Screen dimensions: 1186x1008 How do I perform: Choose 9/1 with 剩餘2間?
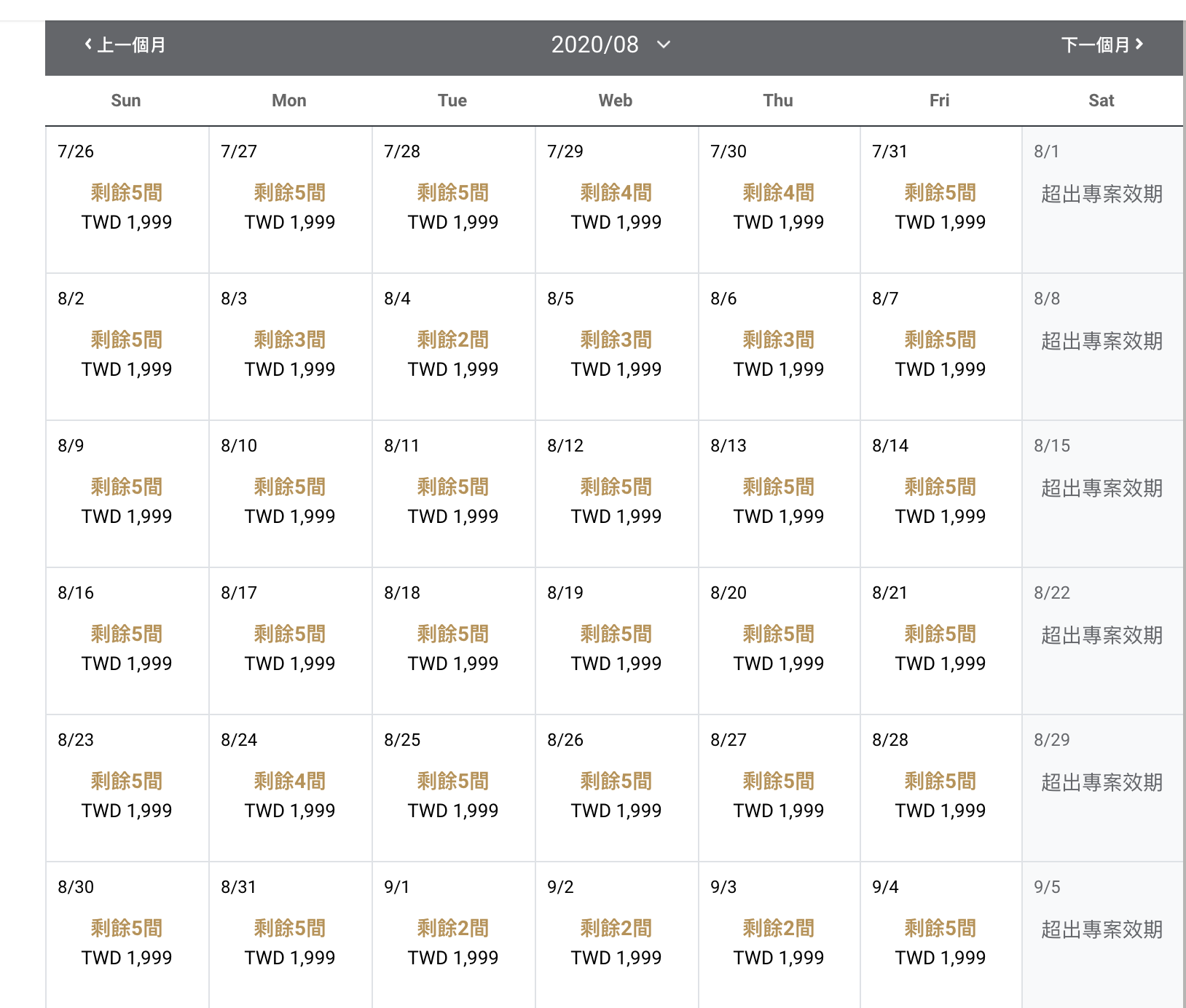click(x=453, y=935)
